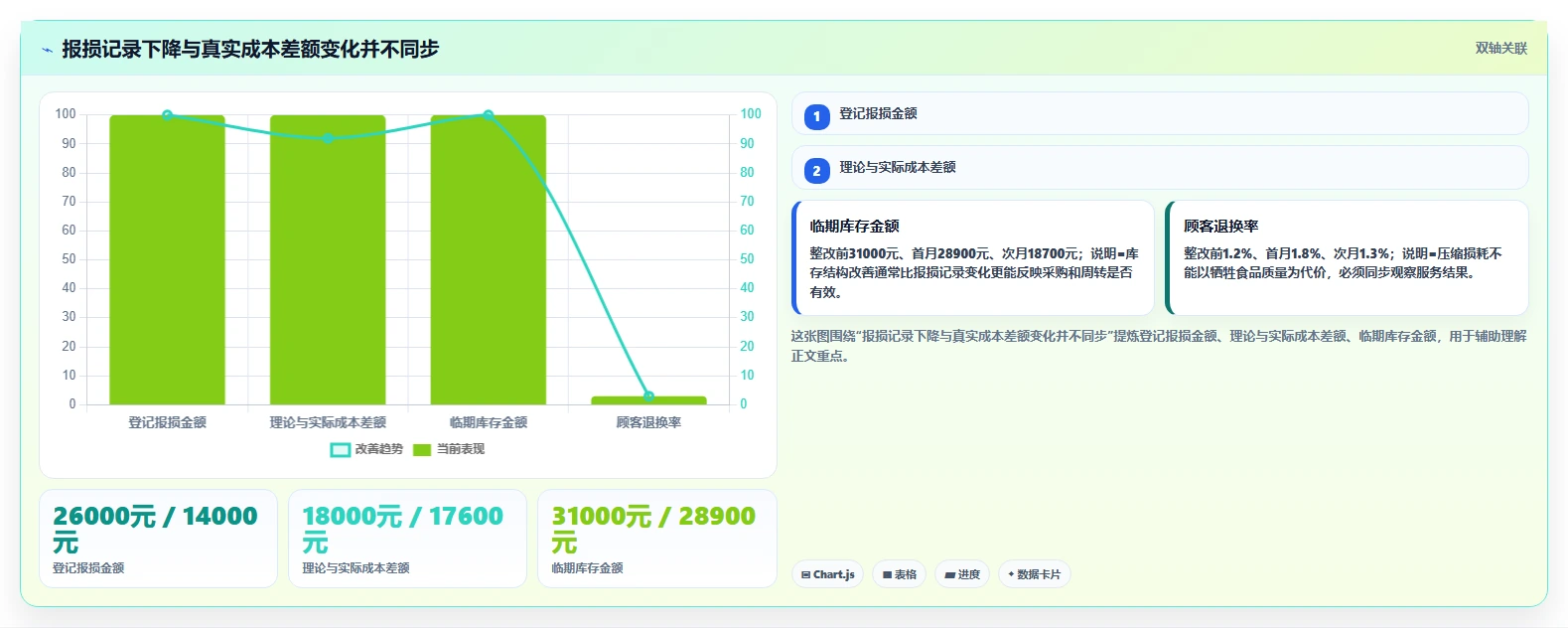Screen dimensions: 1568x628
Task: Select the 理论与实际成本差额 green bar
Action: [x=328, y=259]
